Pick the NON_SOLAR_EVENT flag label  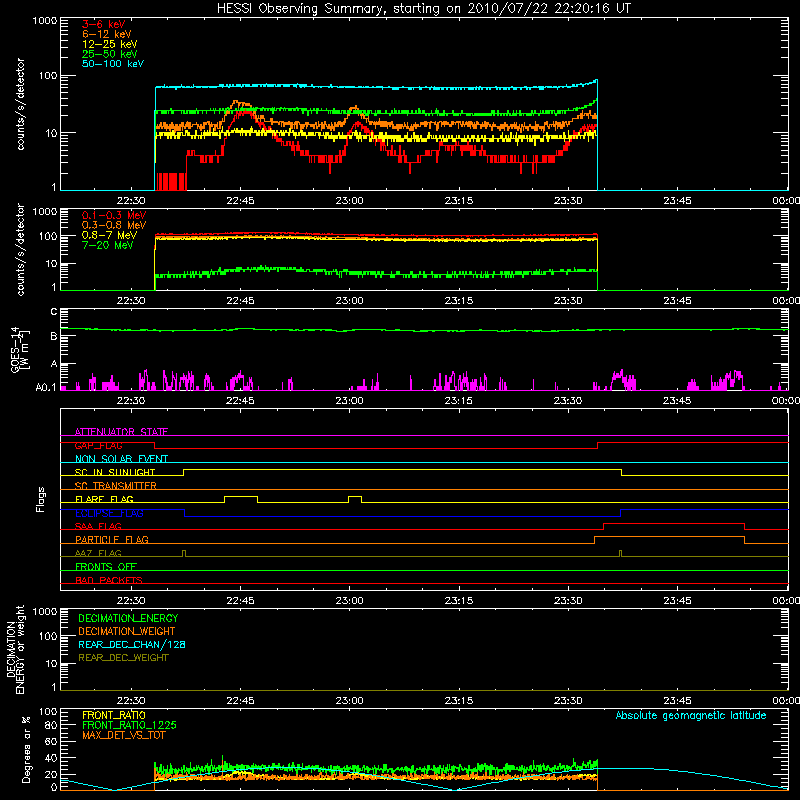pos(121,459)
